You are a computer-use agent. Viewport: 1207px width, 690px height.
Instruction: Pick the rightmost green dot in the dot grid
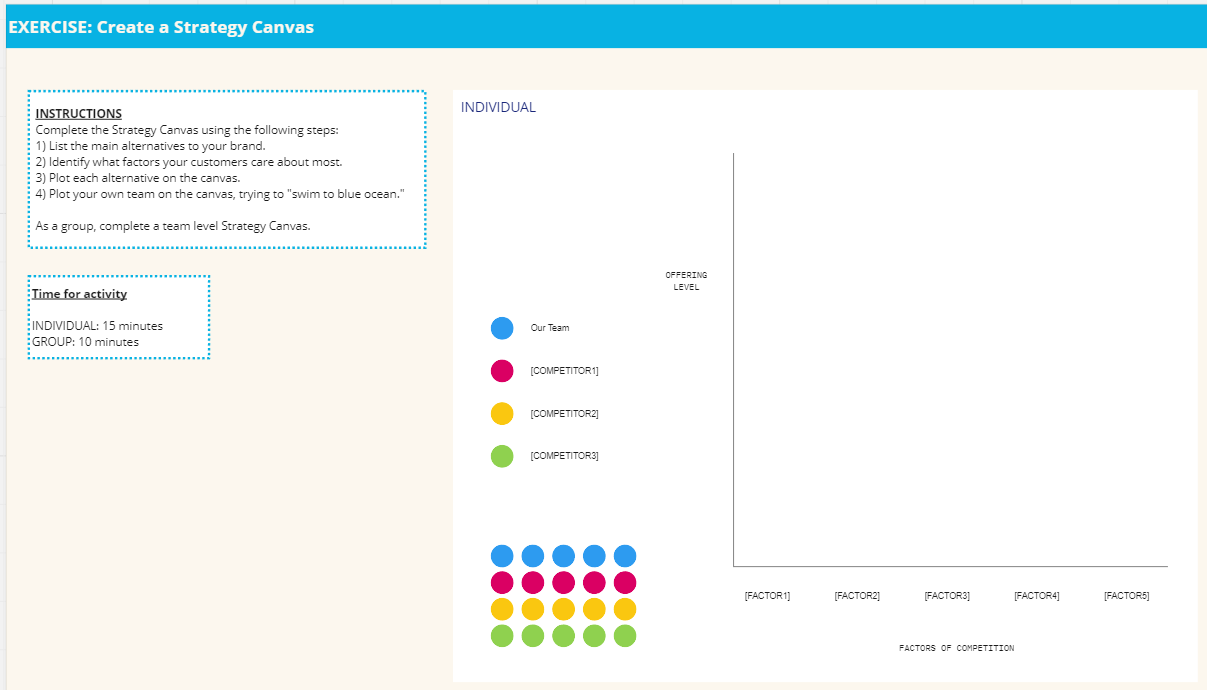tap(625, 635)
